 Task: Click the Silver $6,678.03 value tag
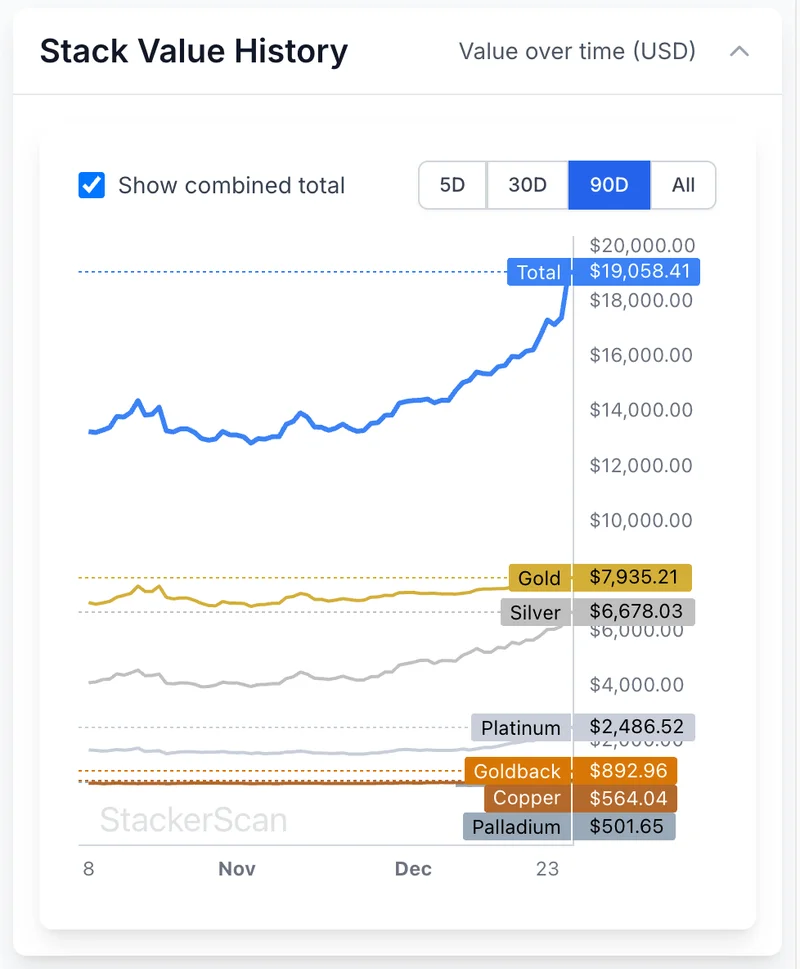[x=637, y=611]
